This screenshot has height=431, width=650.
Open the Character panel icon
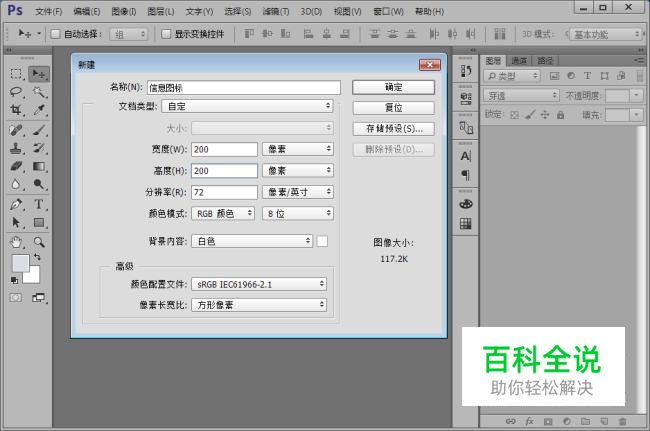pyautogui.click(x=466, y=156)
